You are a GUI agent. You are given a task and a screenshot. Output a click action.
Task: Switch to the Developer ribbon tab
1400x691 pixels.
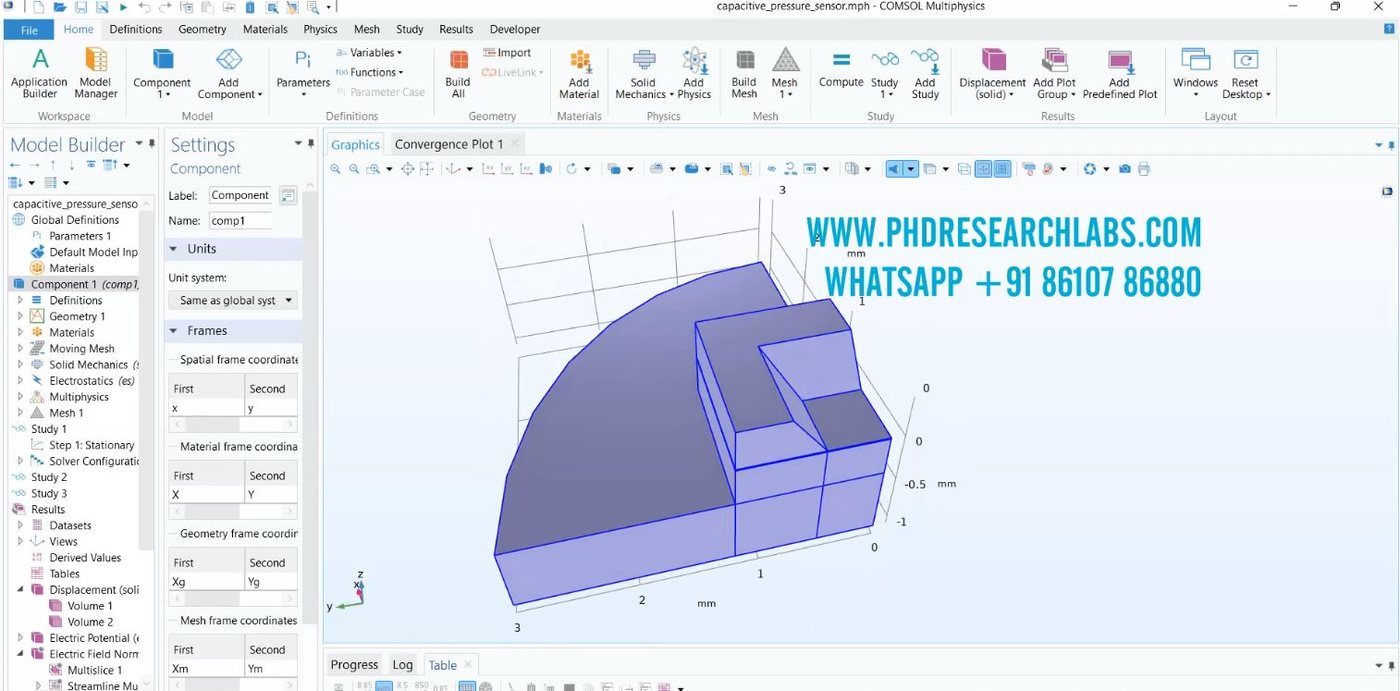pos(515,30)
